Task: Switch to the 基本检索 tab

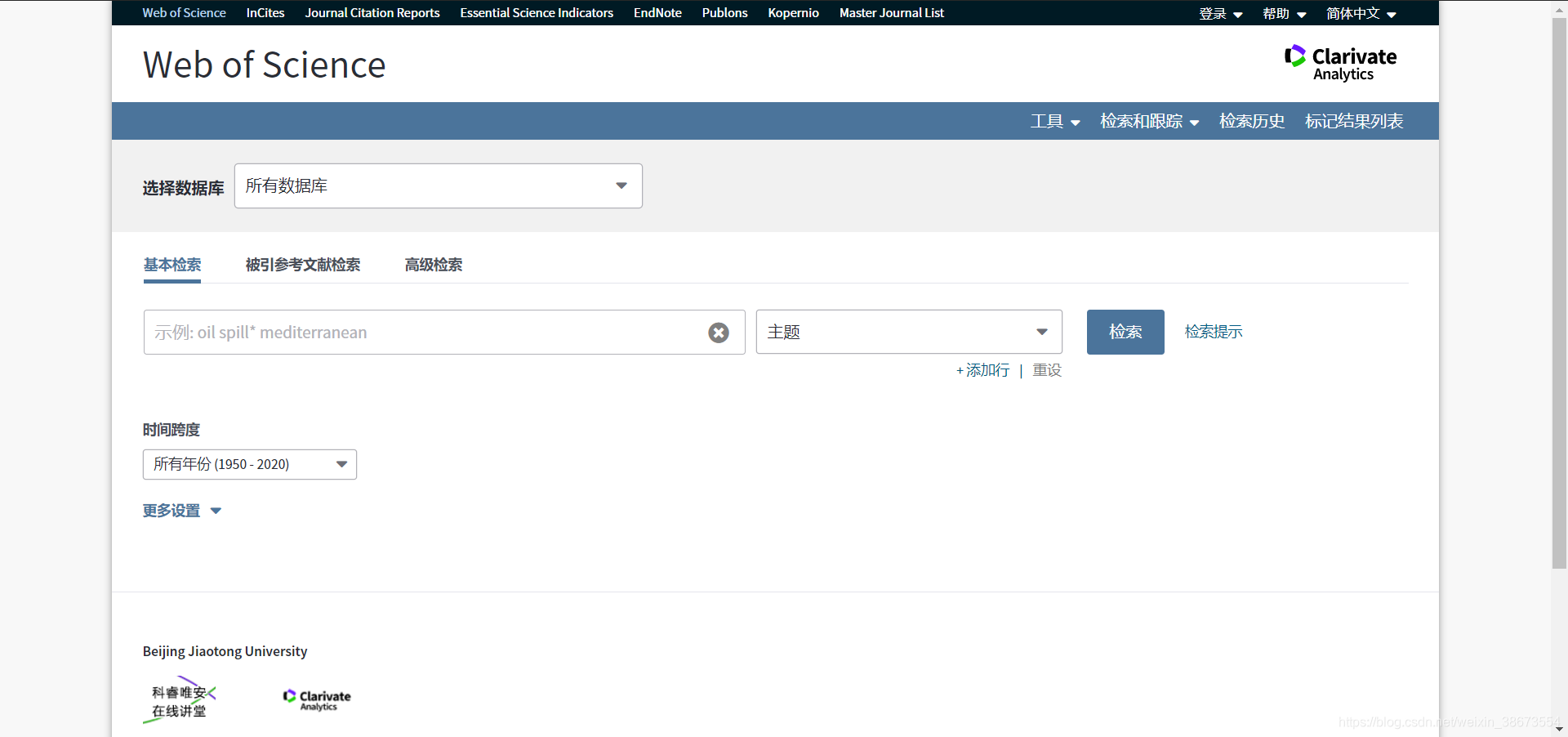Action: 172,265
